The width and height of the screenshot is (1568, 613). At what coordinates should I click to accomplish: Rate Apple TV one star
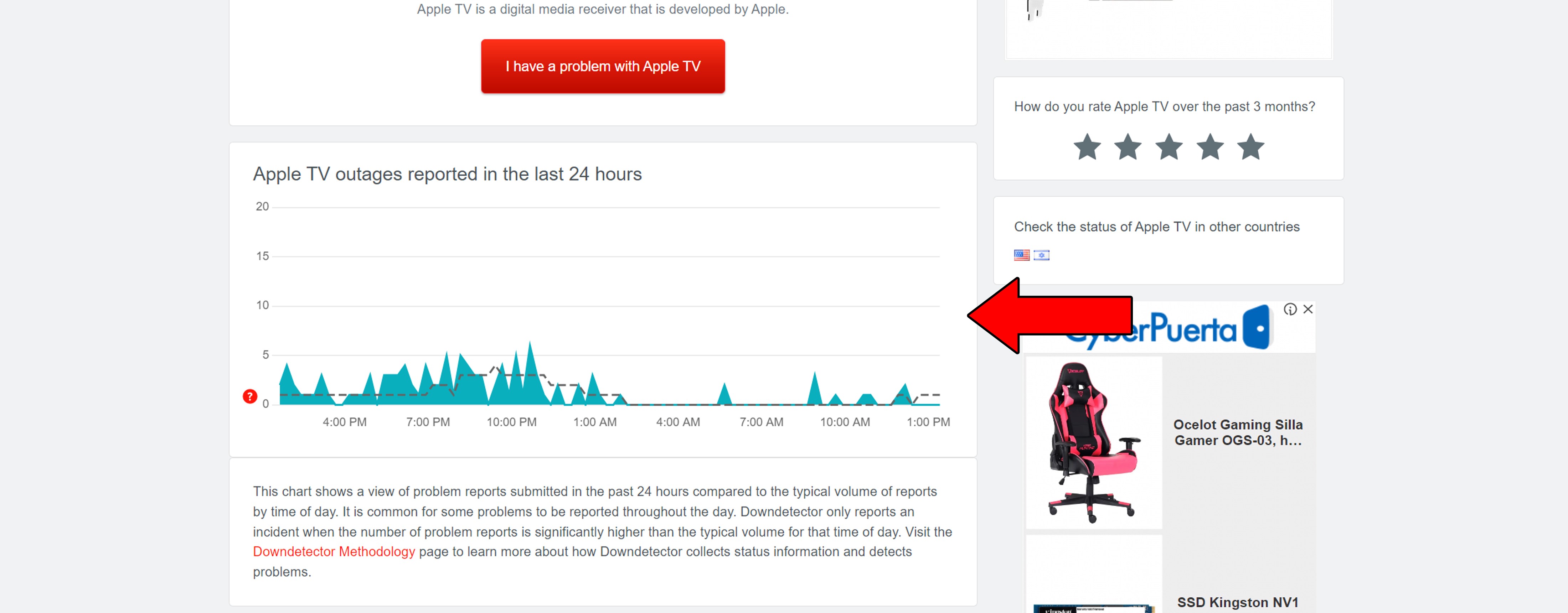click(x=1087, y=147)
